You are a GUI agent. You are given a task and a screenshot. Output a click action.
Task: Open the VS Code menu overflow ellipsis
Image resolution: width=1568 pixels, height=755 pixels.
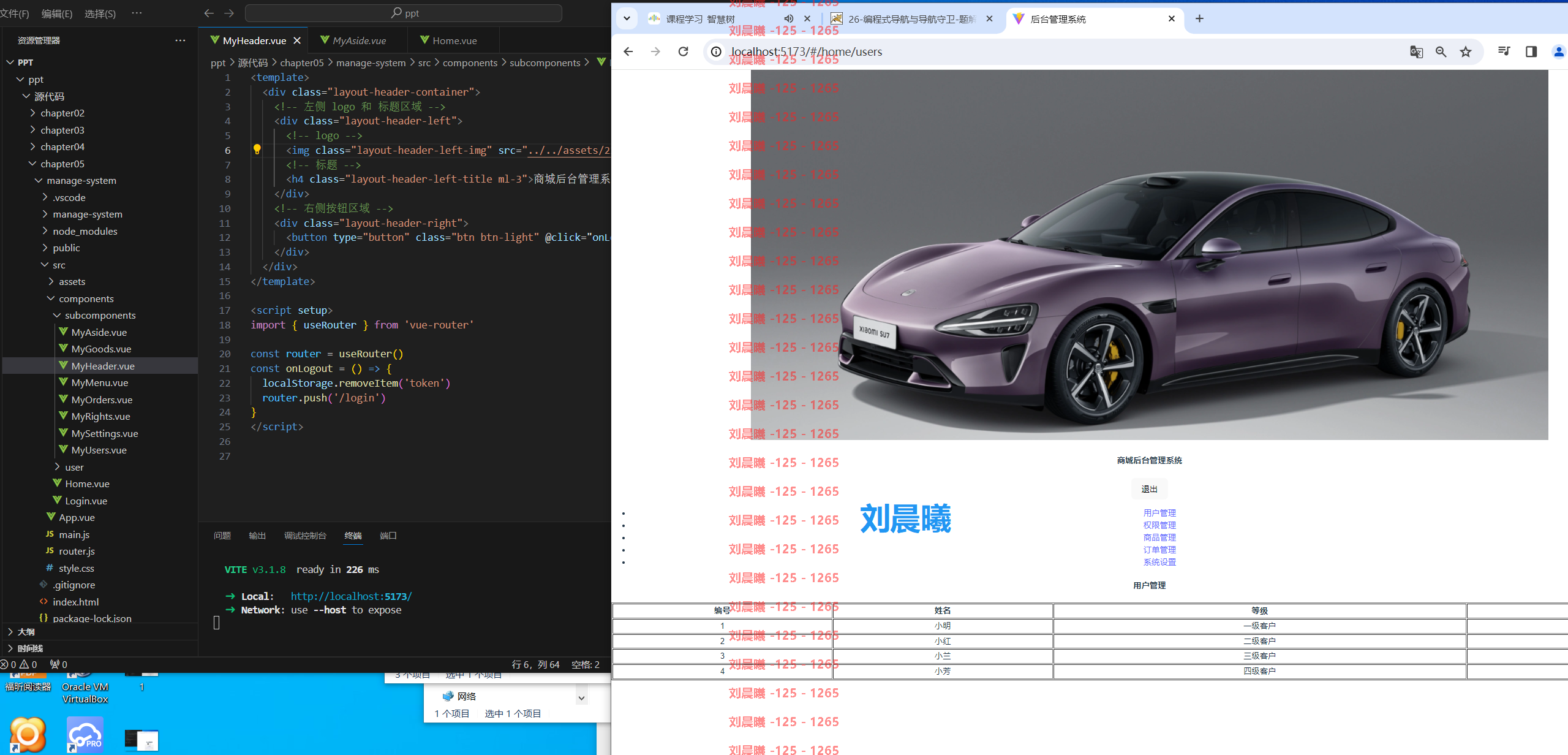[137, 13]
